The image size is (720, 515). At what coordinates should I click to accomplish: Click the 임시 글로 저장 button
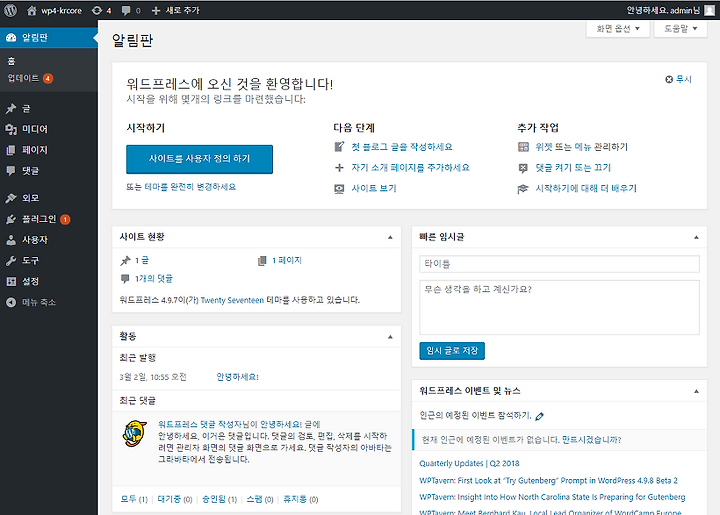[452, 351]
